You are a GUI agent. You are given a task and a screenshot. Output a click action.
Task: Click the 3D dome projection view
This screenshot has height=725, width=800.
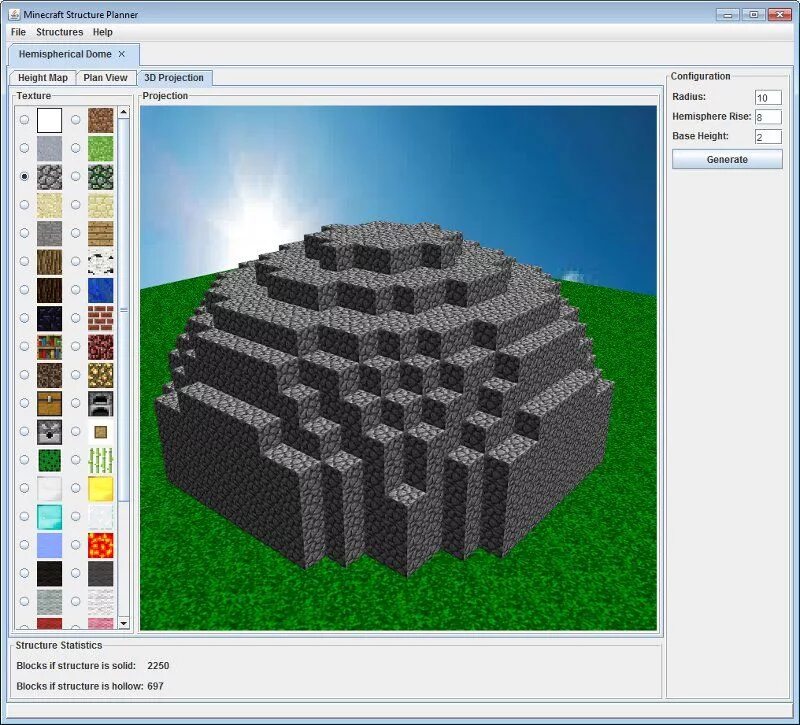click(398, 368)
